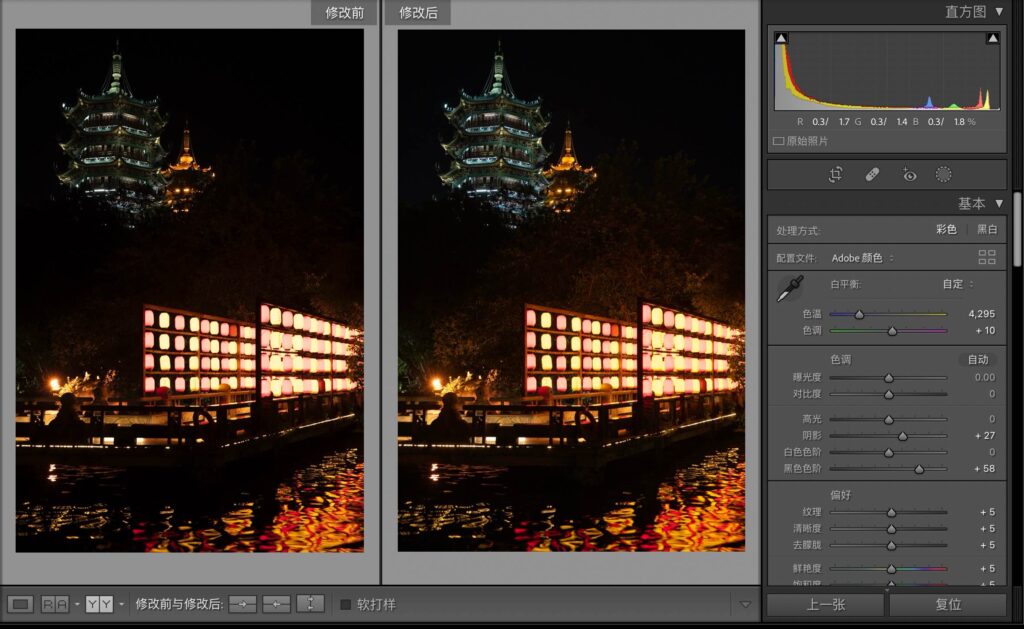Select the spot healing bandage tool
Viewport: 1024px width, 629px height.
click(x=872, y=175)
